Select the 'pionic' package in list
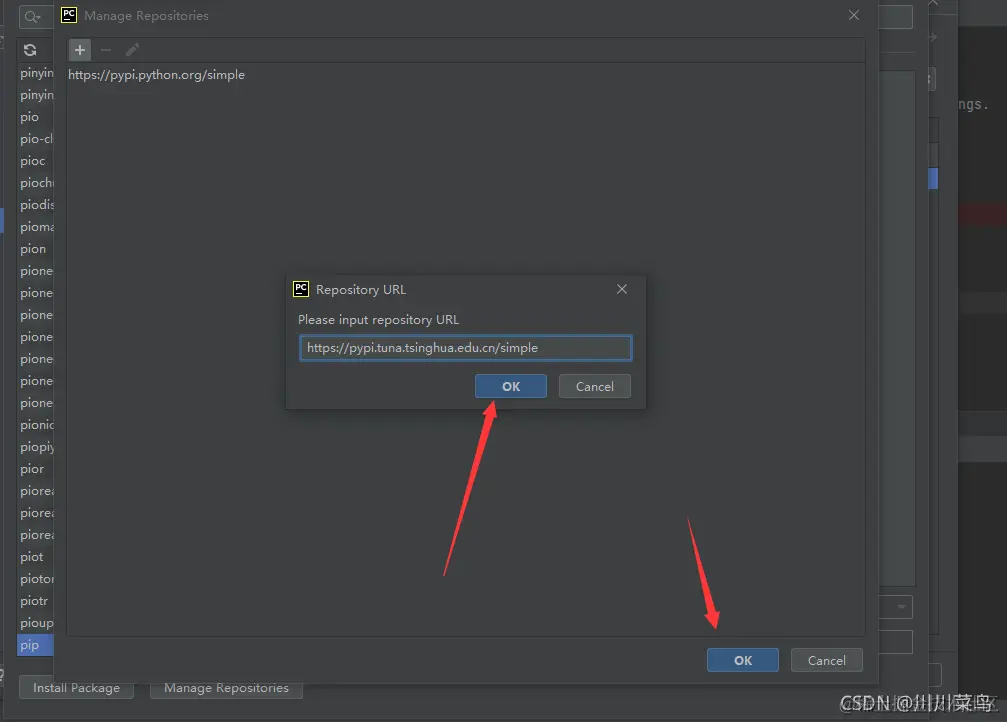Image resolution: width=1007 pixels, height=722 pixels. 37,425
